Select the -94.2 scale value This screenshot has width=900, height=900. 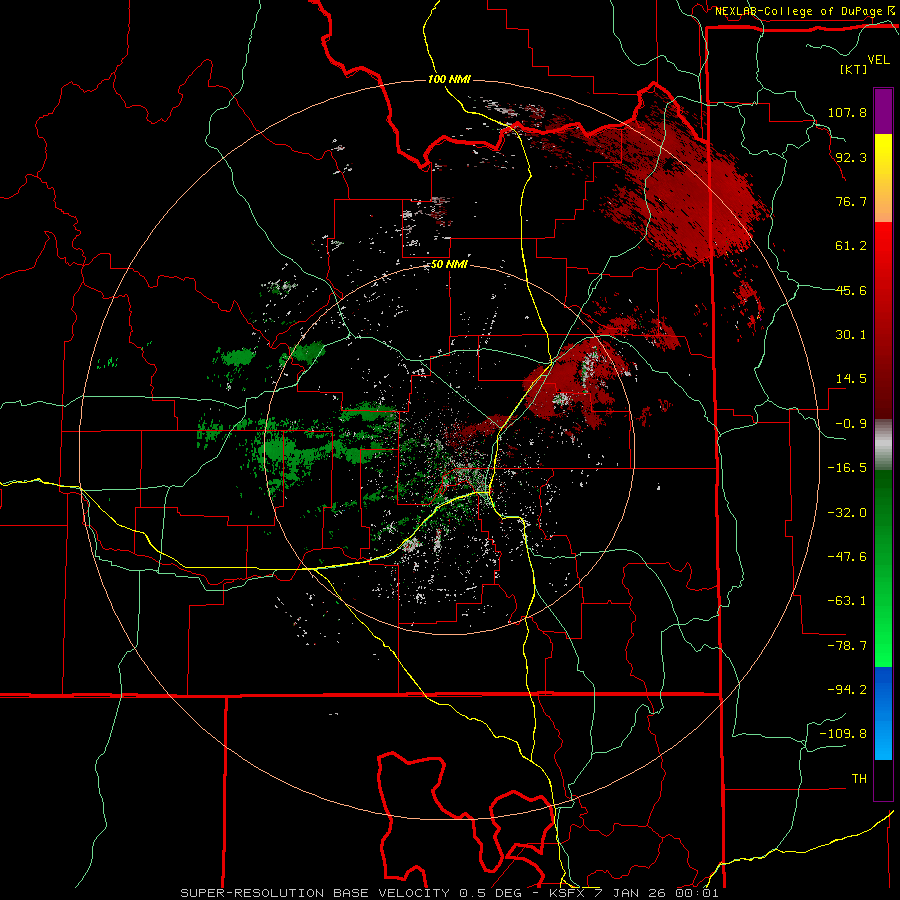(x=847, y=690)
